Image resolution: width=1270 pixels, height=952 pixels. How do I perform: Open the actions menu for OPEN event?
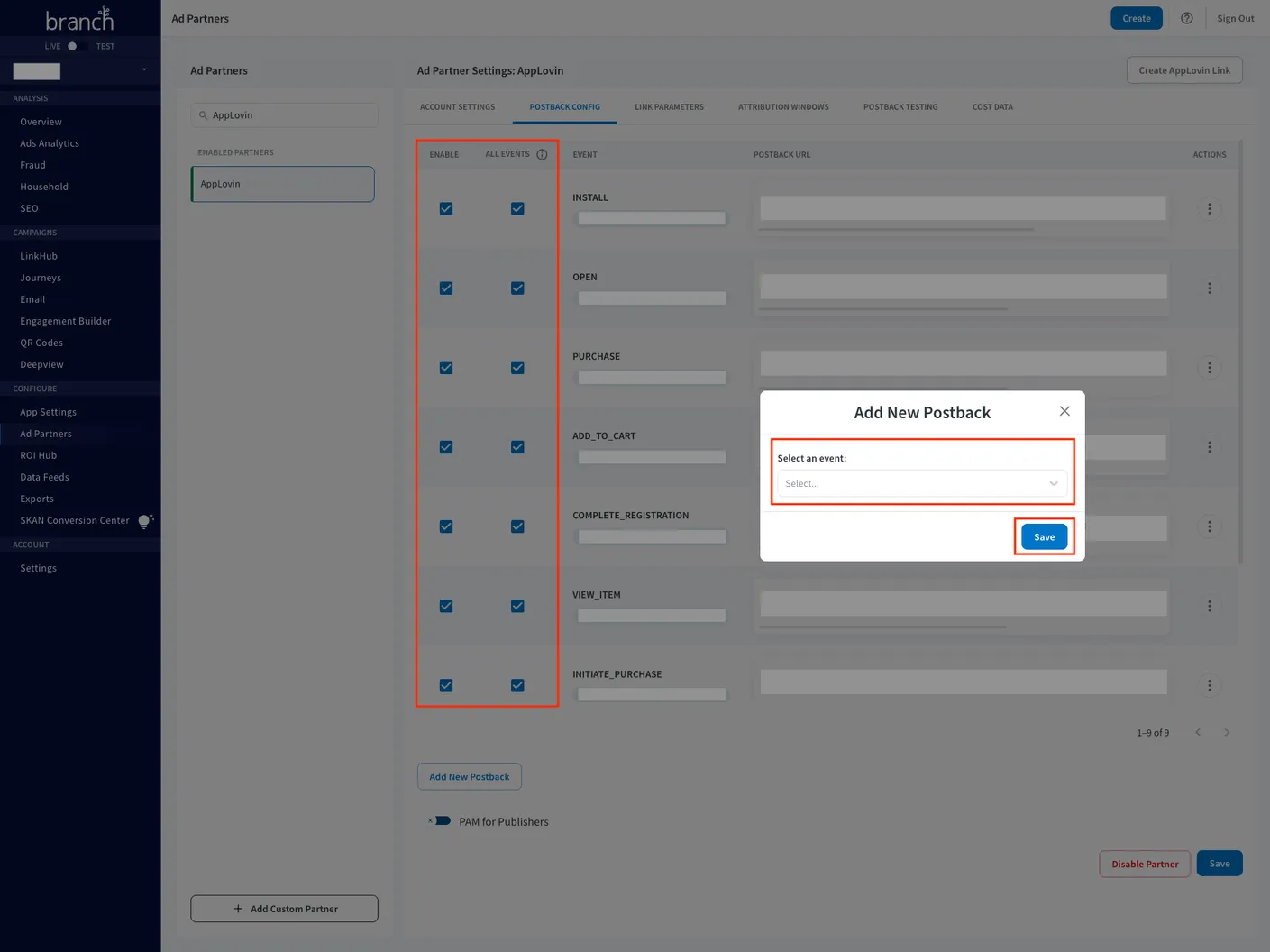coord(1209,288)
